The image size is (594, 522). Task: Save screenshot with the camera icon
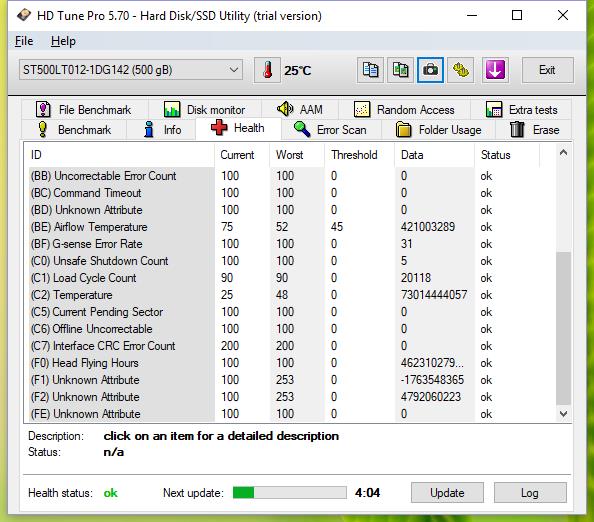point(430,70)
